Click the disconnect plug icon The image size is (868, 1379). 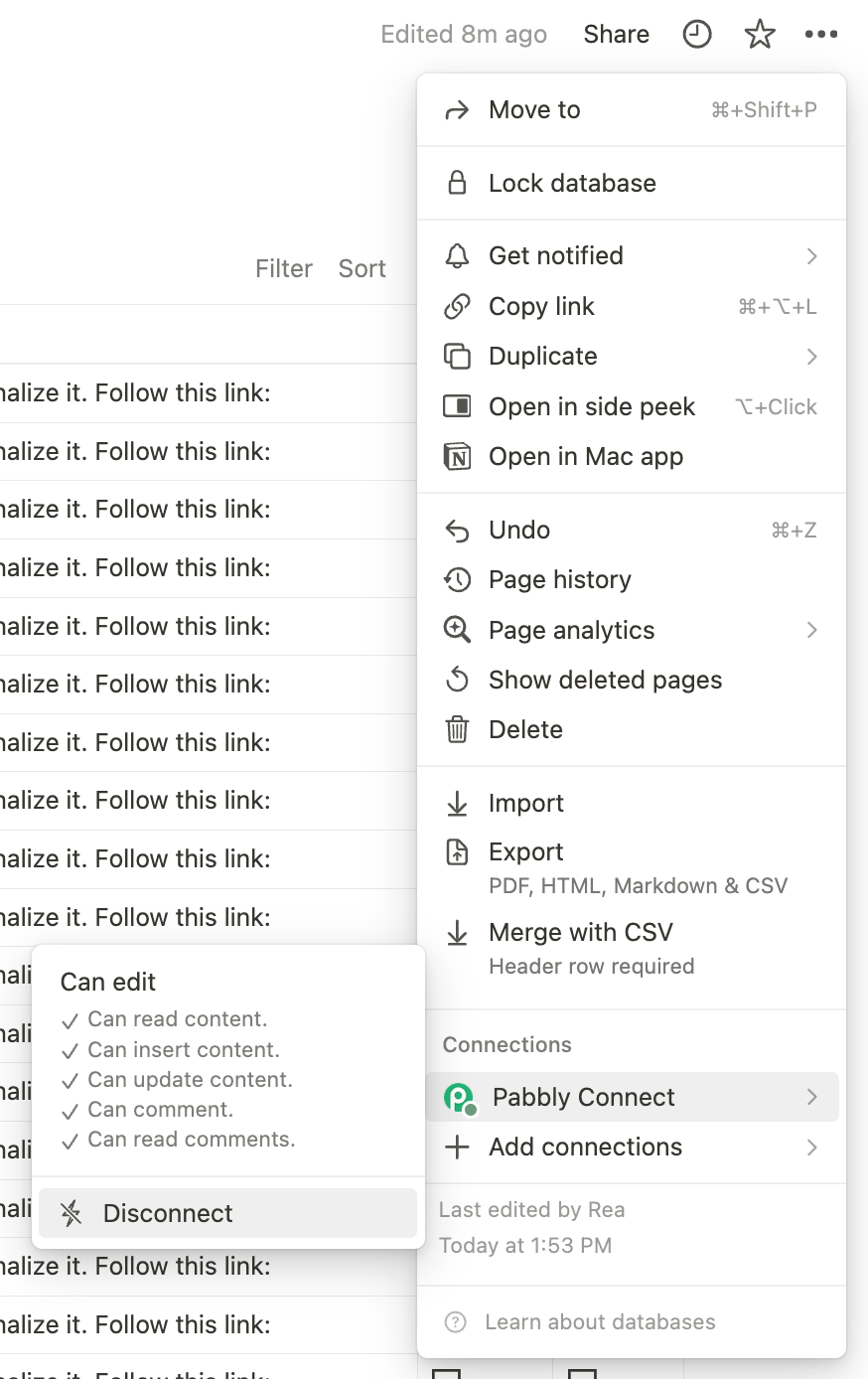[x=72, y=1213]
